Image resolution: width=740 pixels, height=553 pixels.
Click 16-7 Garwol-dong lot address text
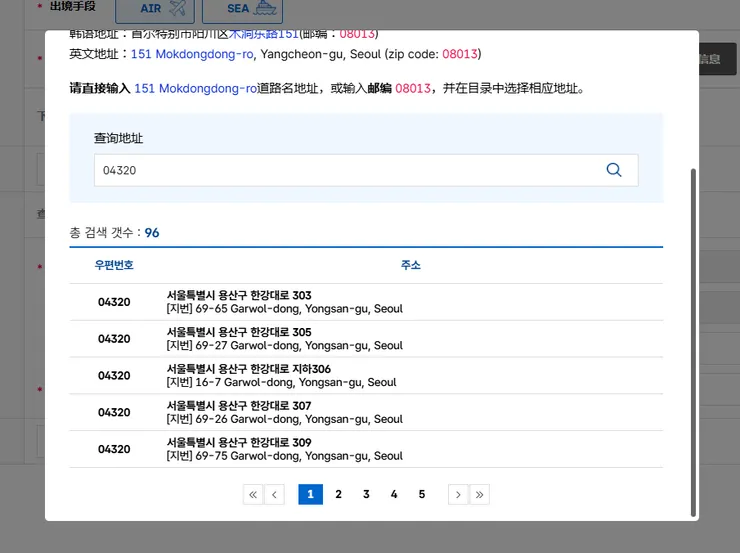coord(281,383)
